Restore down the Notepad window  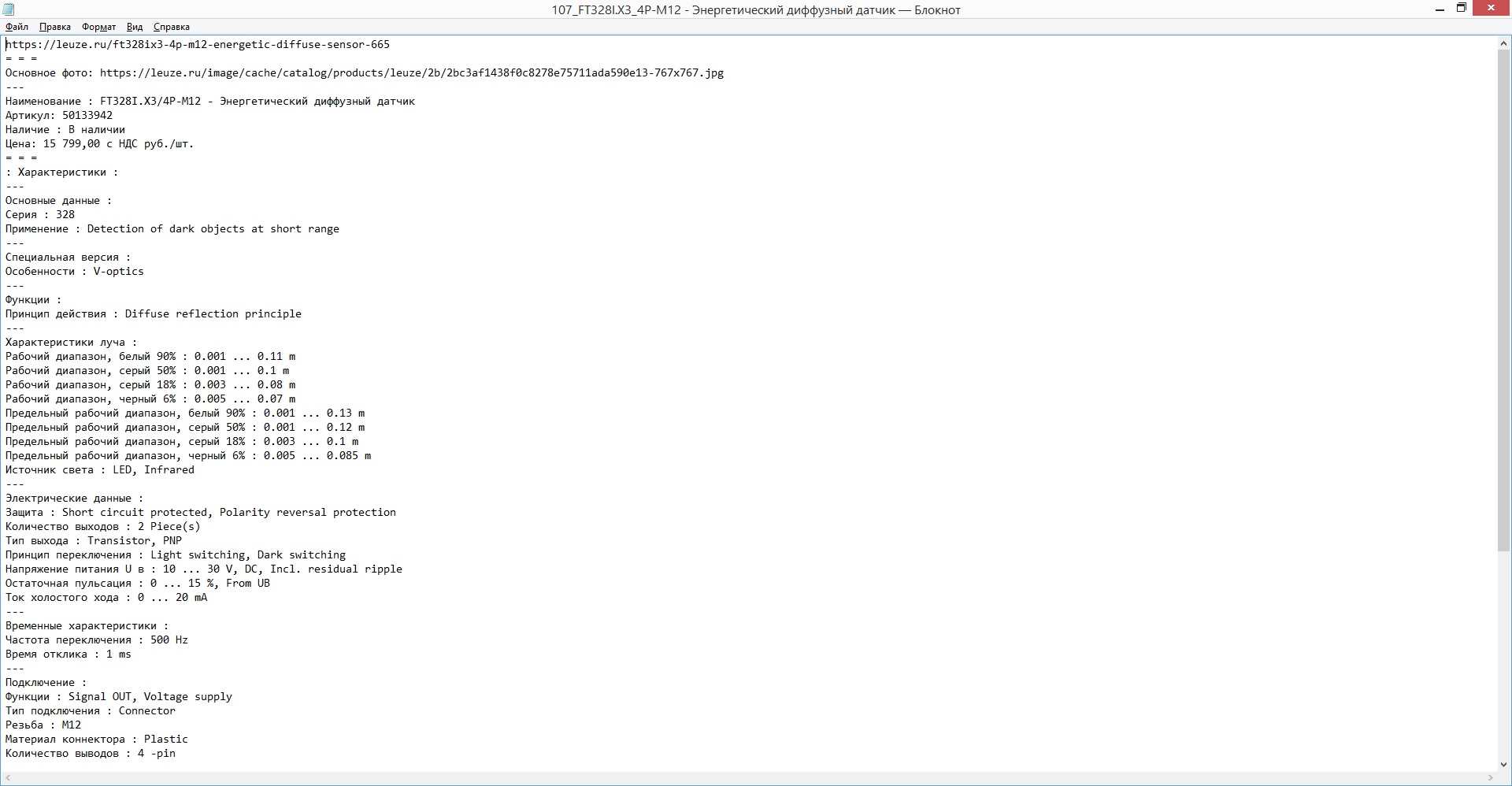(1462, 9)
